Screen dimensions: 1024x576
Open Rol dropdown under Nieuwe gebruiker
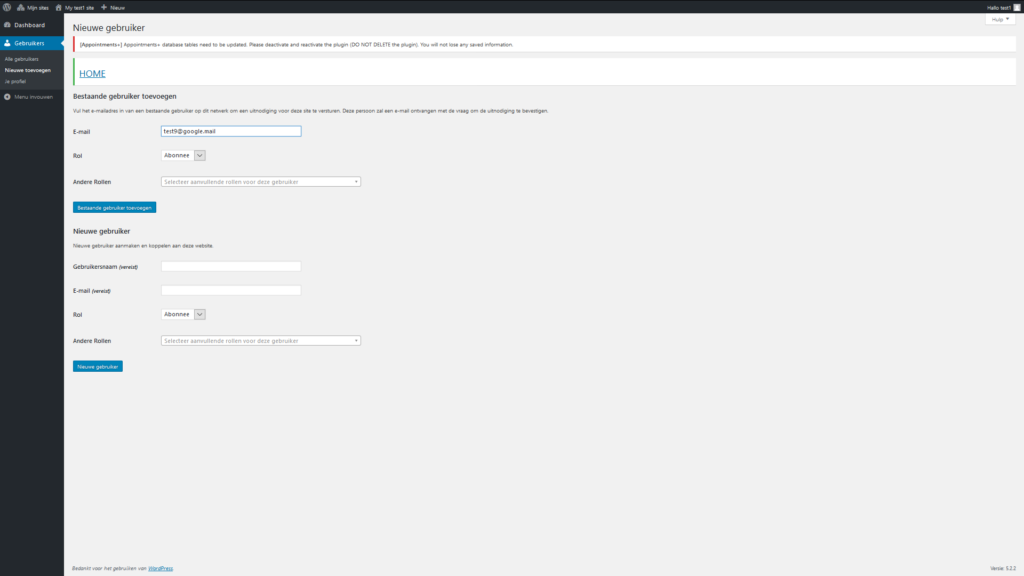point(183,314)
